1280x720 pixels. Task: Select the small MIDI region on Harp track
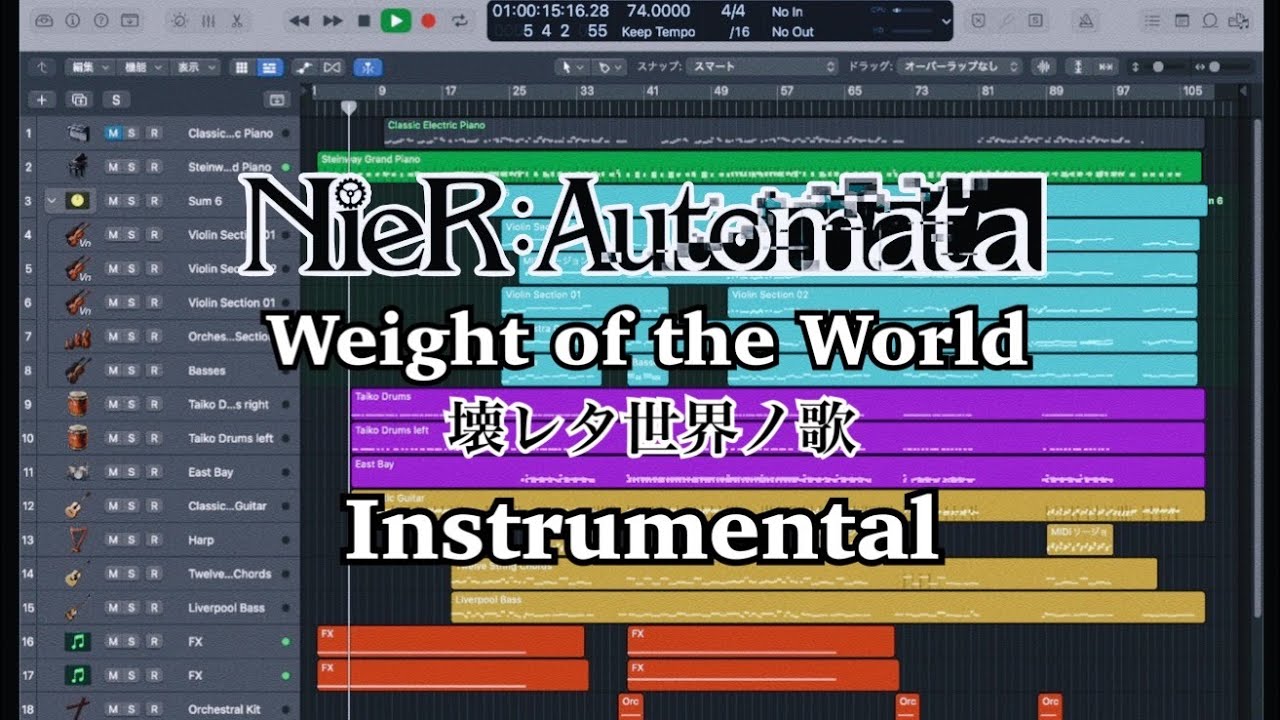[x=1079, y=539]
